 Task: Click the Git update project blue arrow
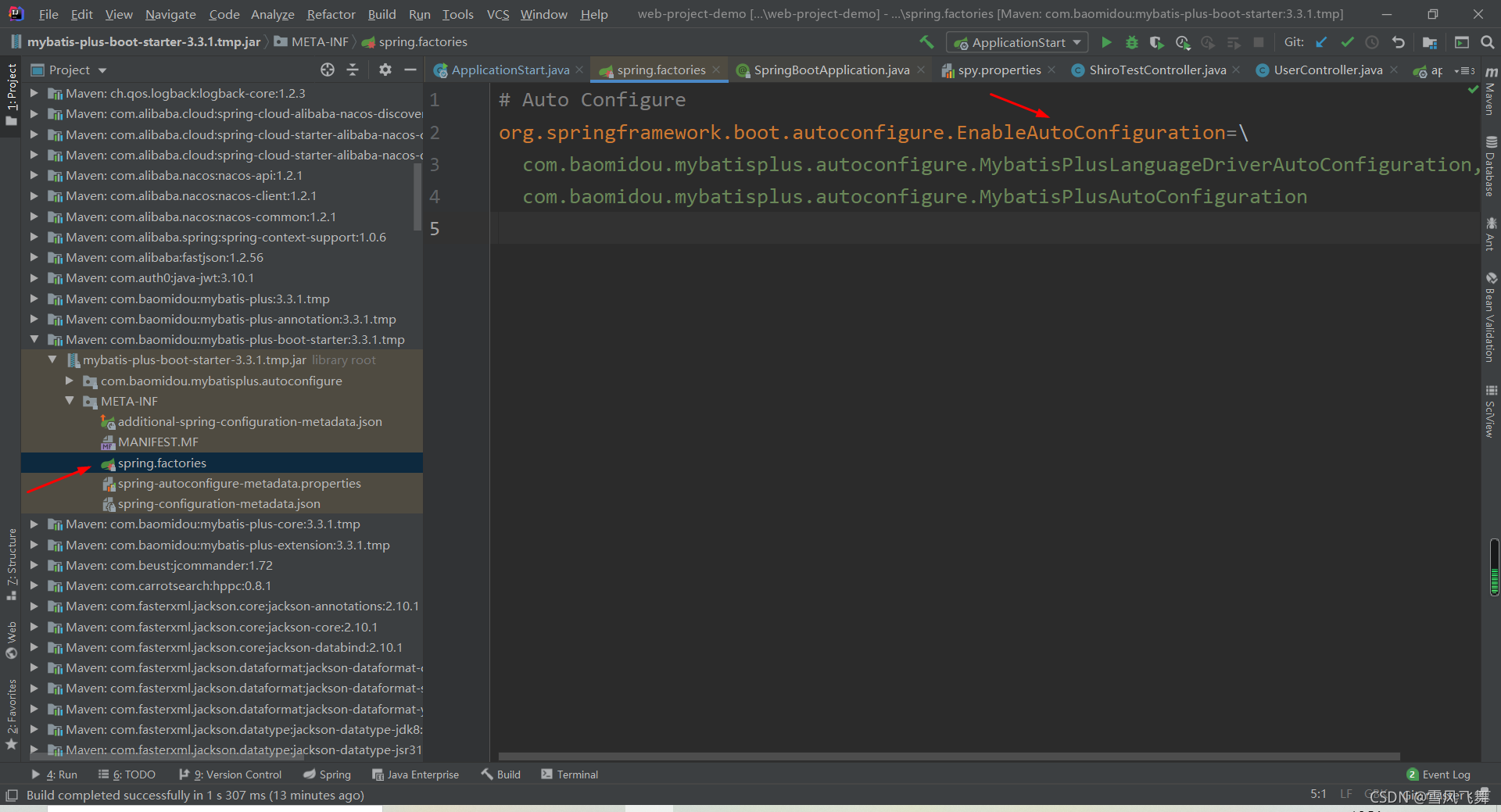click(x=1321, y=42)
